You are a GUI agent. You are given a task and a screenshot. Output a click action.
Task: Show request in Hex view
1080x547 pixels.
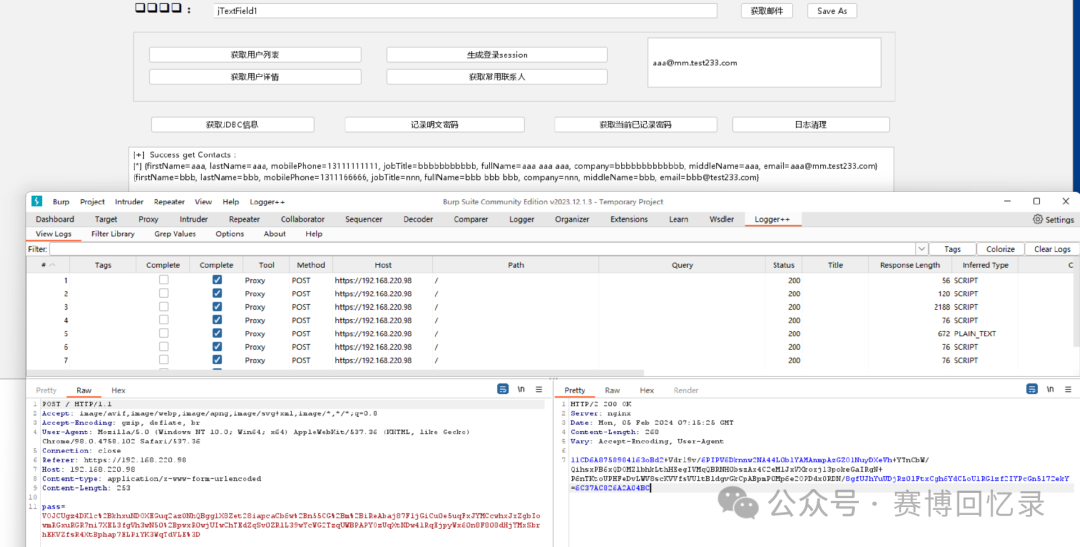click(x=118, y=390)
